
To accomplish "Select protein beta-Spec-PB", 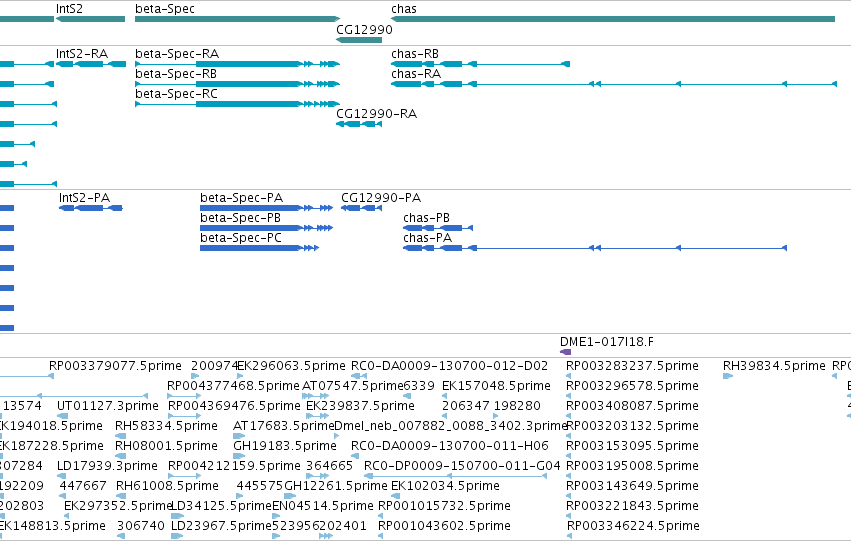I will [266, 228].
